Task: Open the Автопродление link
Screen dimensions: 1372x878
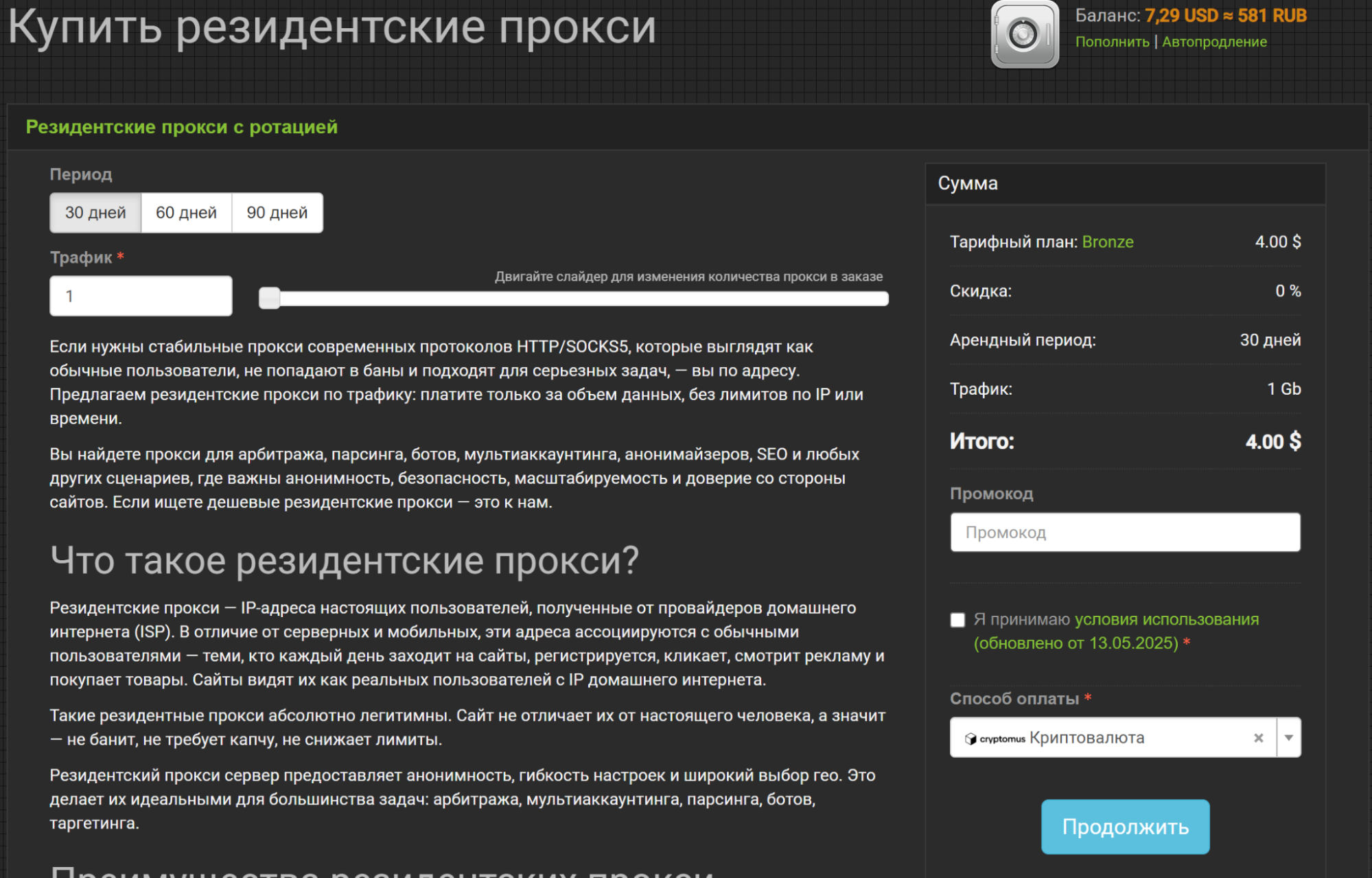Action: 1213,41
